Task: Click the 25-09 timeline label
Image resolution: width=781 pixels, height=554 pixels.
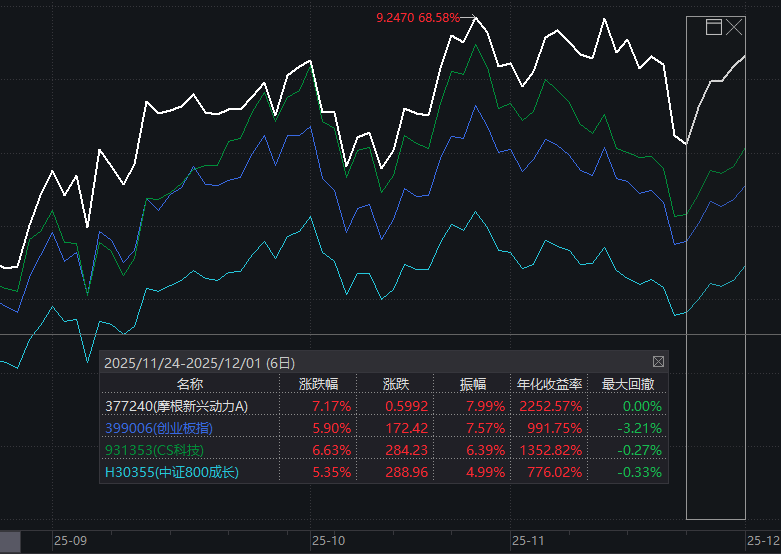Action: coord(70,541)
